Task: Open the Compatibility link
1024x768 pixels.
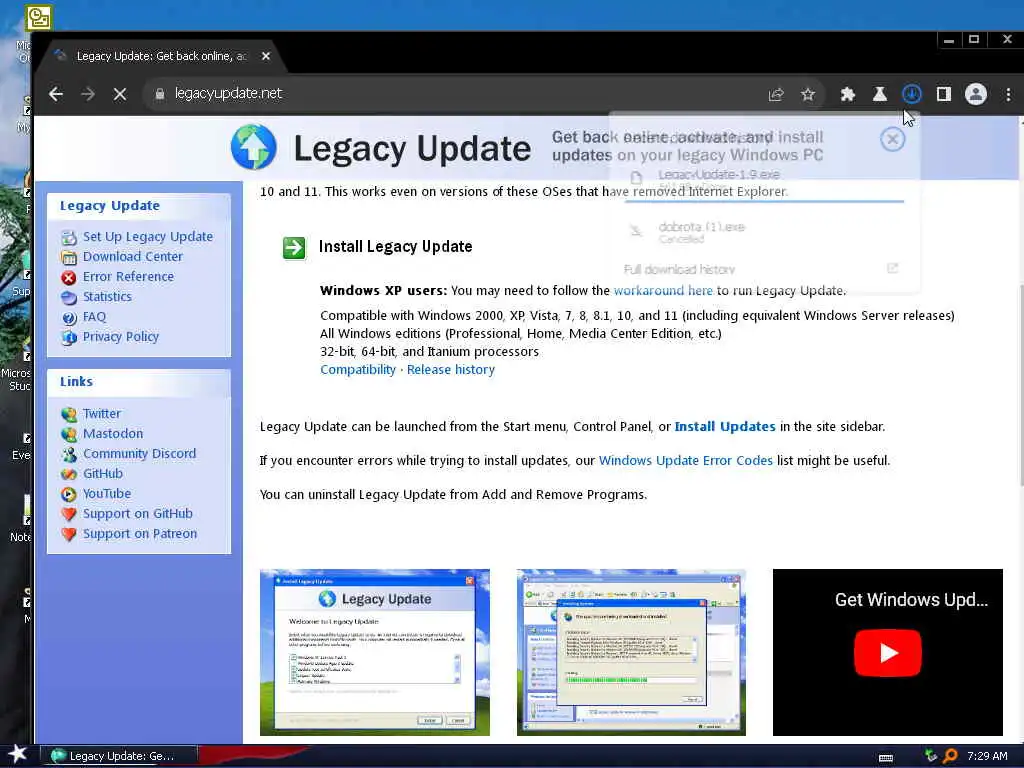Action: pyautogui.click(x=358, y=370)
